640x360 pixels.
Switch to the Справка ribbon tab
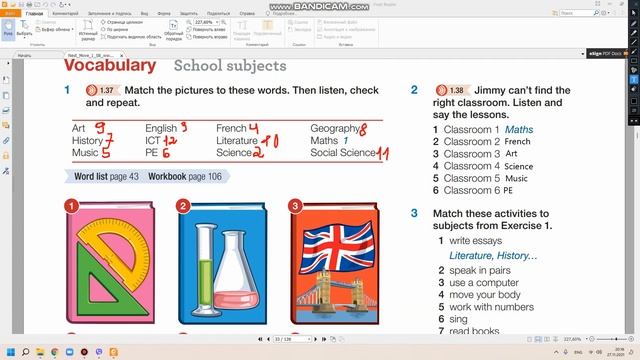point(247,13)
